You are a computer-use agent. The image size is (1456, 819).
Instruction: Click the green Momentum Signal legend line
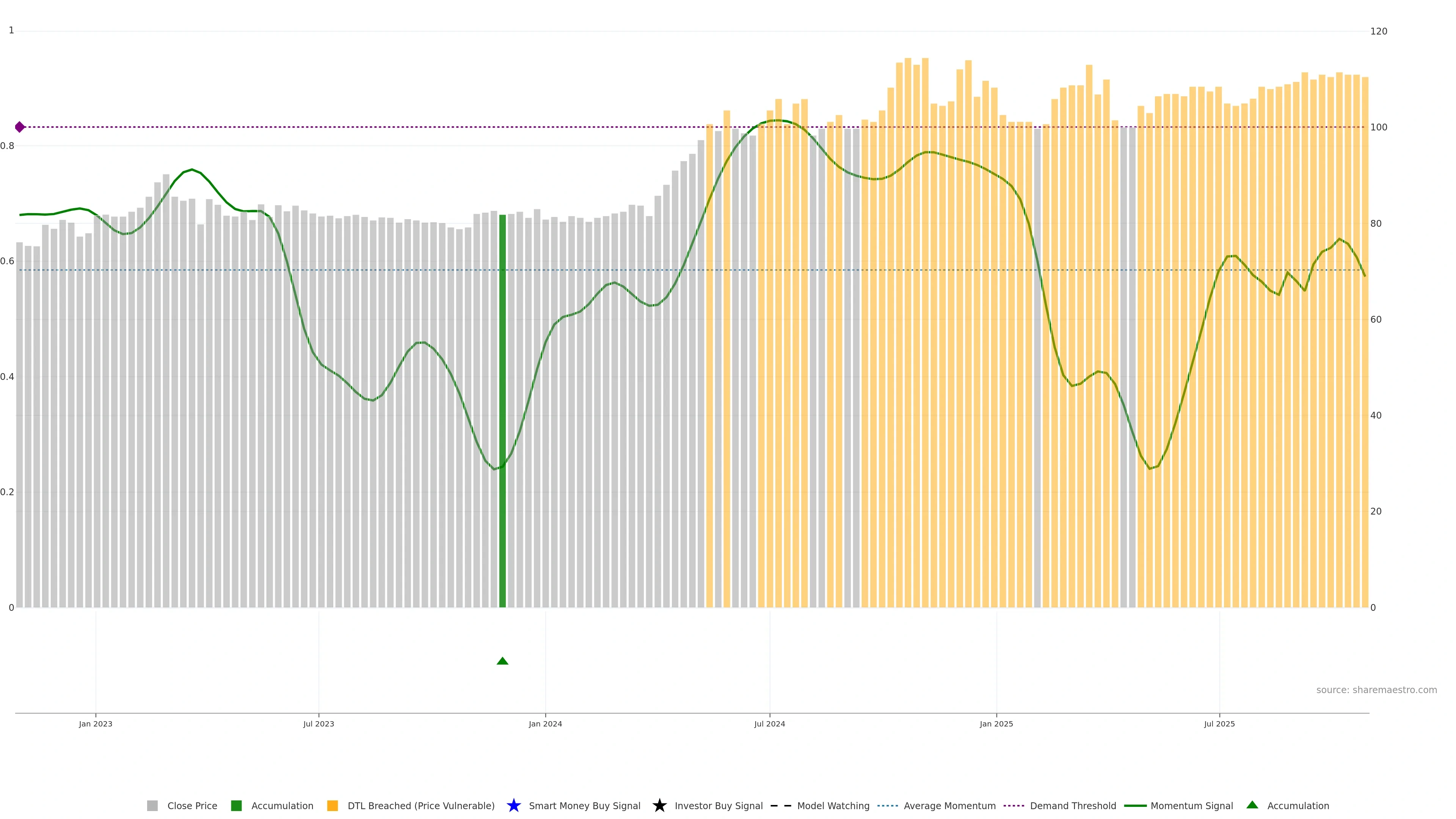pos(1135,805)
